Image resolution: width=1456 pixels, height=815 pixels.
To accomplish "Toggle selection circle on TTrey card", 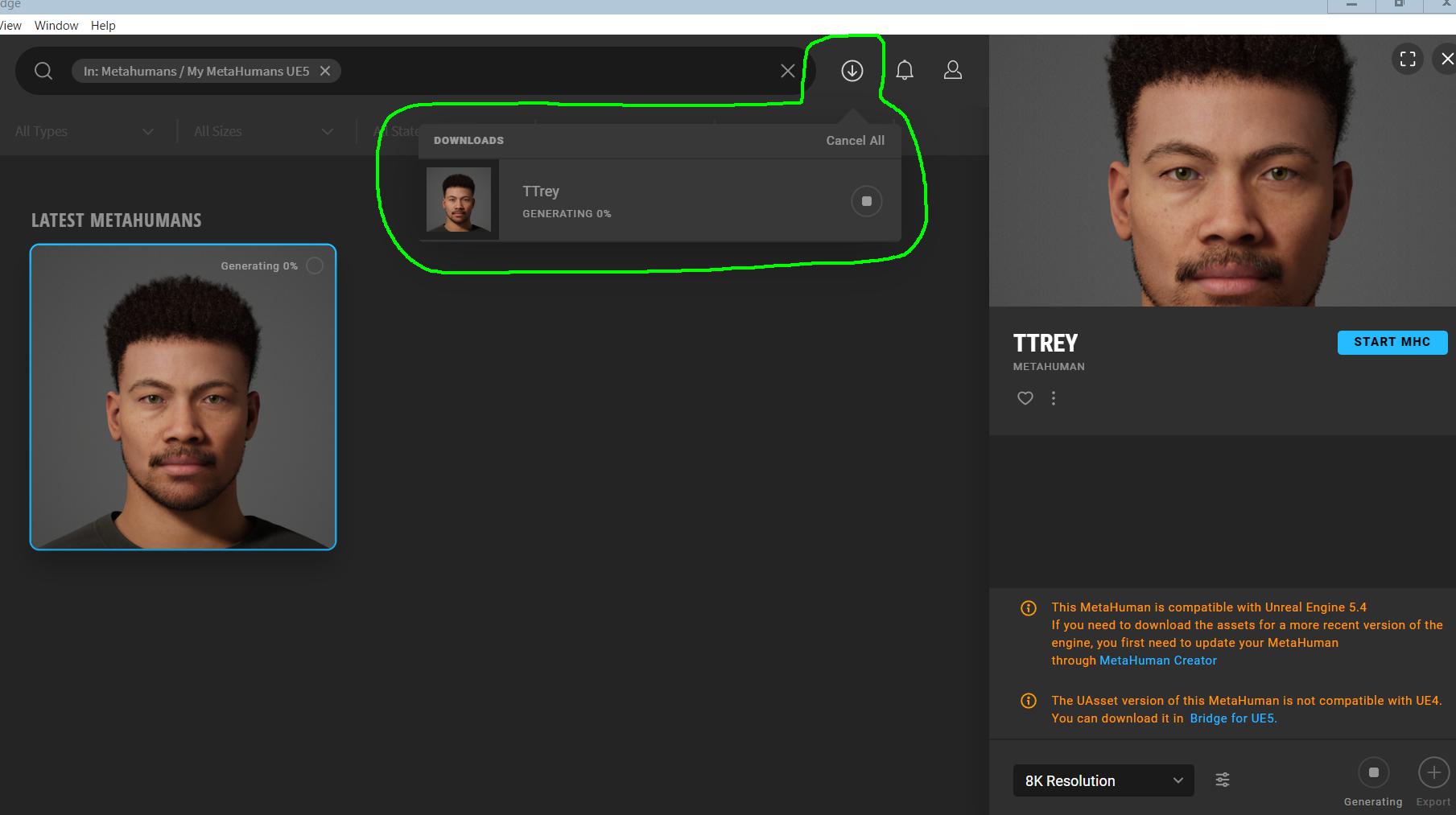I will [x=315, y=265].
